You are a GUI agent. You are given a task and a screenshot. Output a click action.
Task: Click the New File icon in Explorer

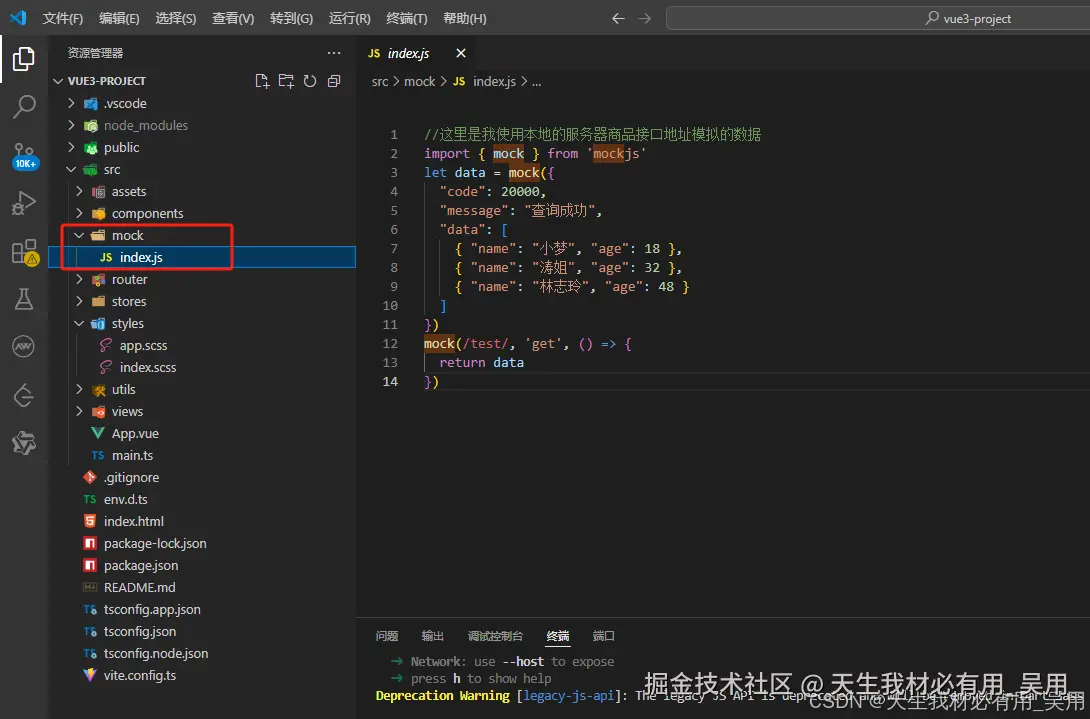click(262, 81)
